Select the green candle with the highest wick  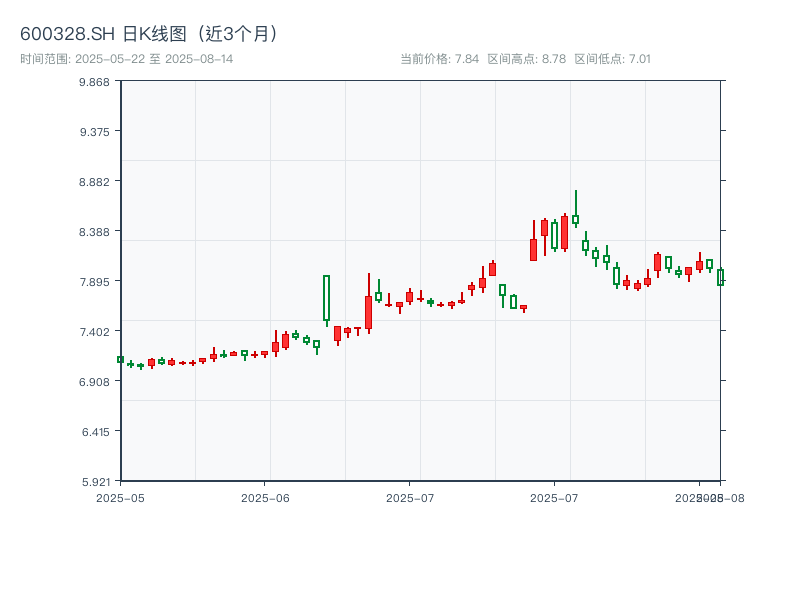pyautogui.click(x=576, y=219)
